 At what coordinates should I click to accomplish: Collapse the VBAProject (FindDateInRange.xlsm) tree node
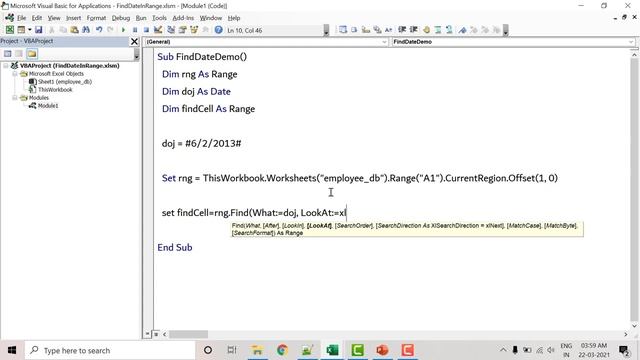pos(6,66)
